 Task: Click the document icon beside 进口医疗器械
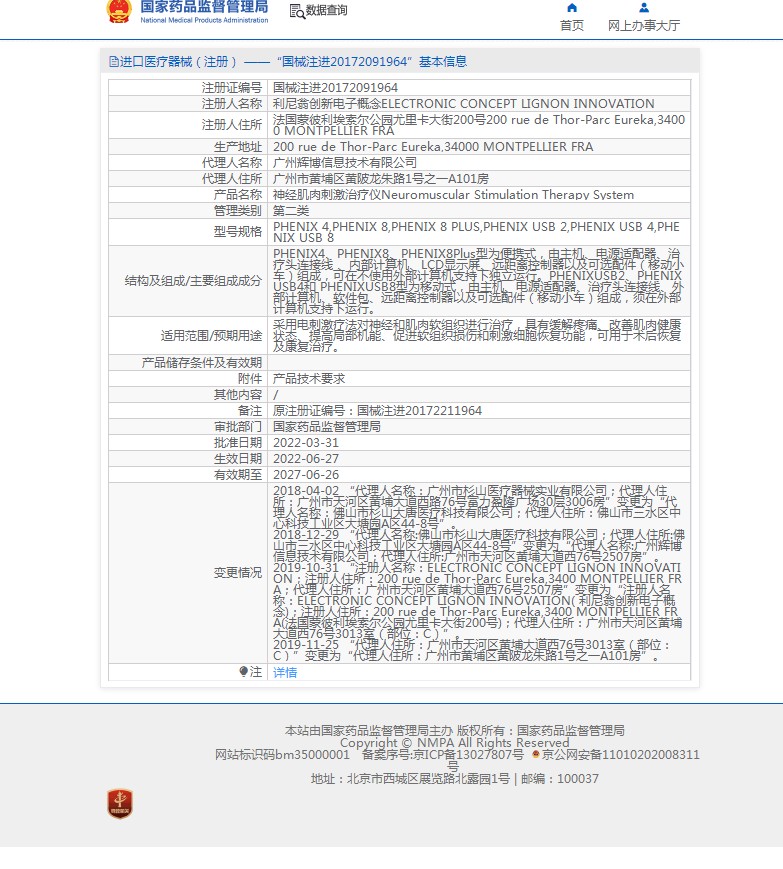click(114, 62)
